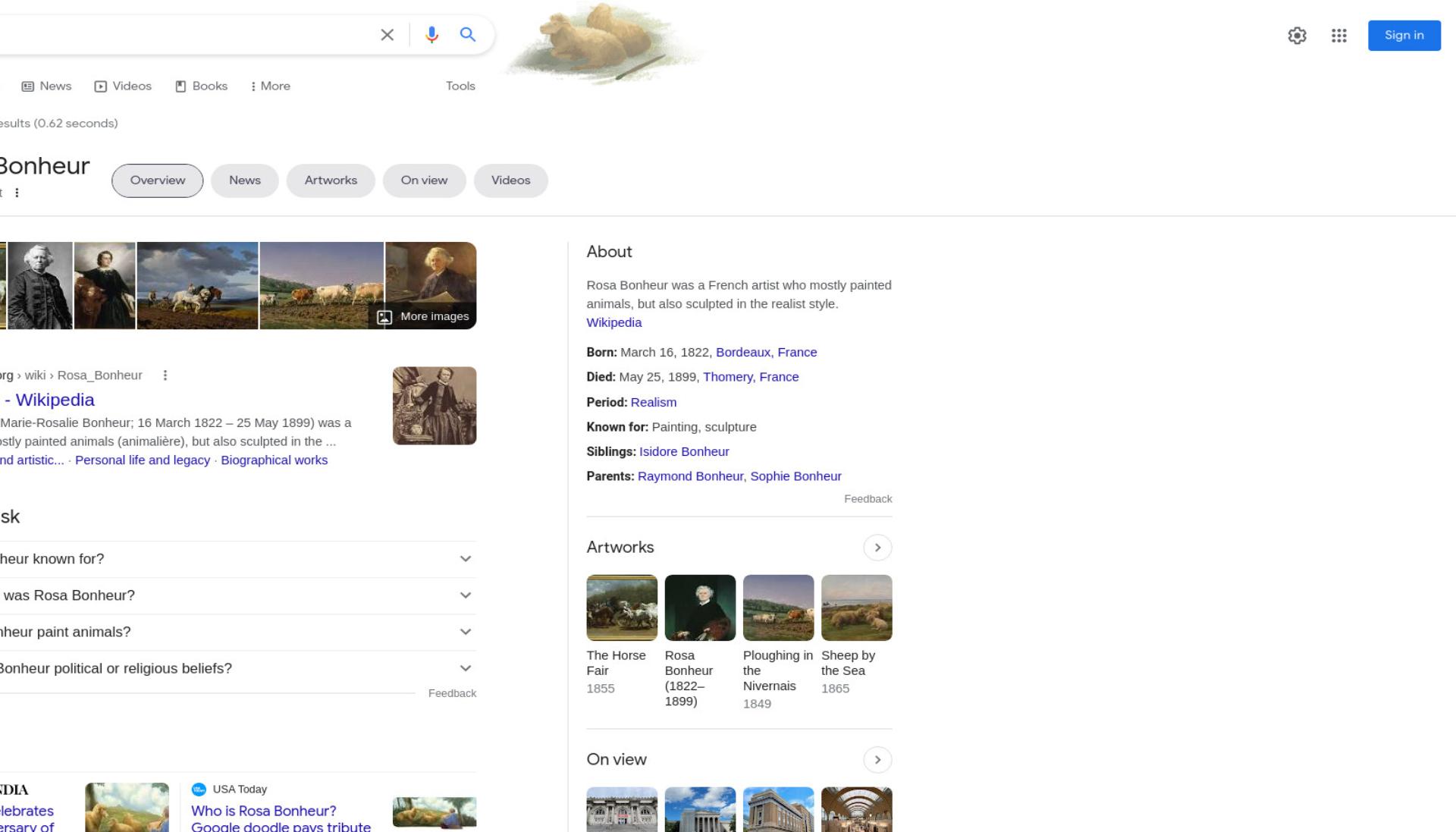Expand the On view section arrow

click(877, 760)
